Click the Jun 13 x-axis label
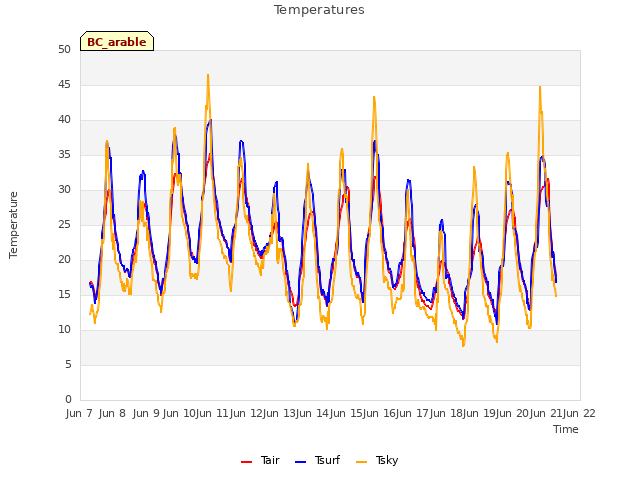 [x=279, y=413]
